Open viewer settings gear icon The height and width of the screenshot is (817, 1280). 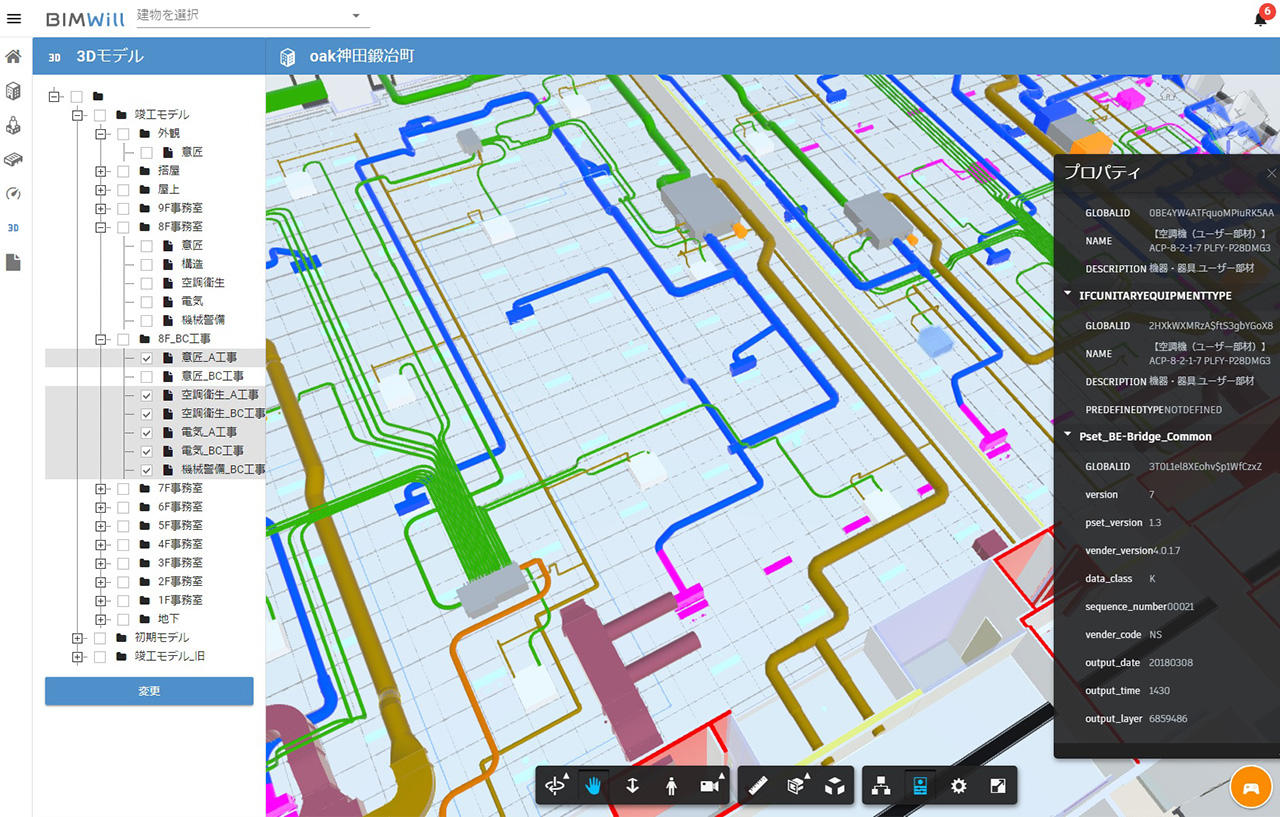[x=958, y=786]
